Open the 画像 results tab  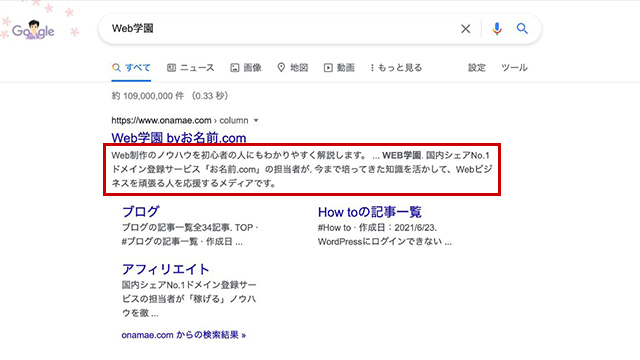pos(246,68)
